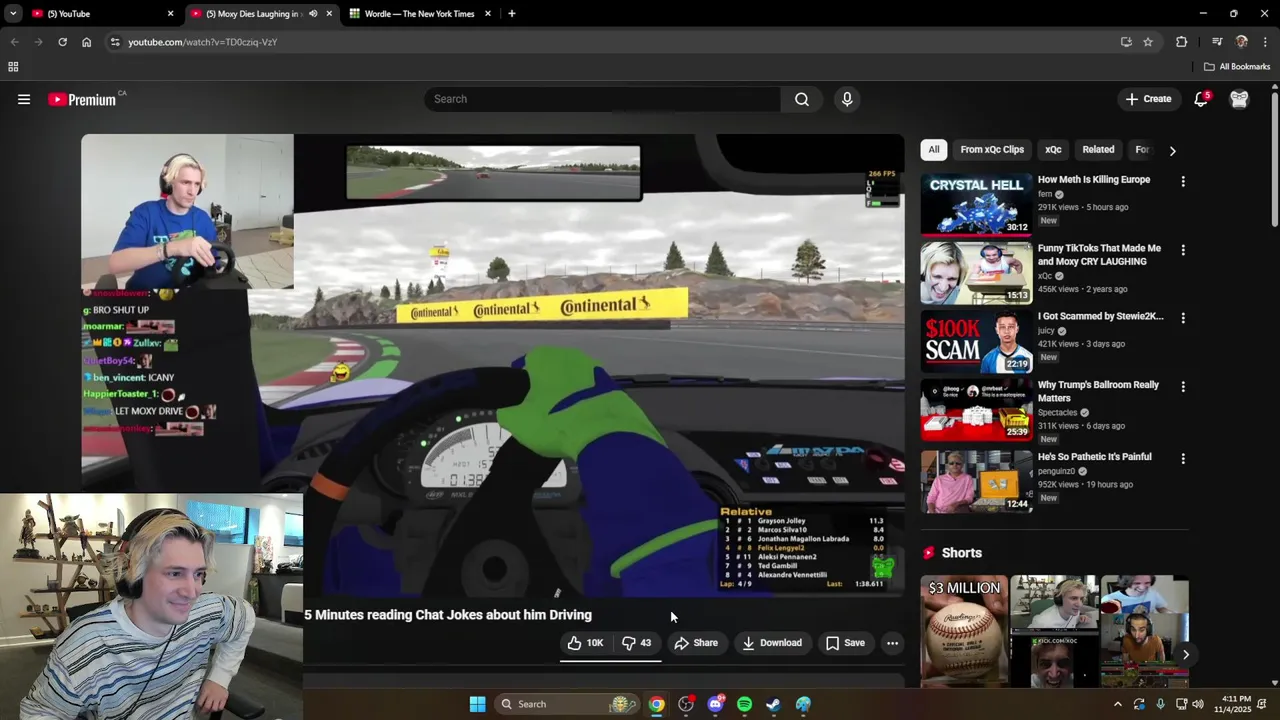Image resolution: width=1280 pixels, height=720 pixels.
Task: Click the Windows taskbar search box
Action: [x=565, y=704]
